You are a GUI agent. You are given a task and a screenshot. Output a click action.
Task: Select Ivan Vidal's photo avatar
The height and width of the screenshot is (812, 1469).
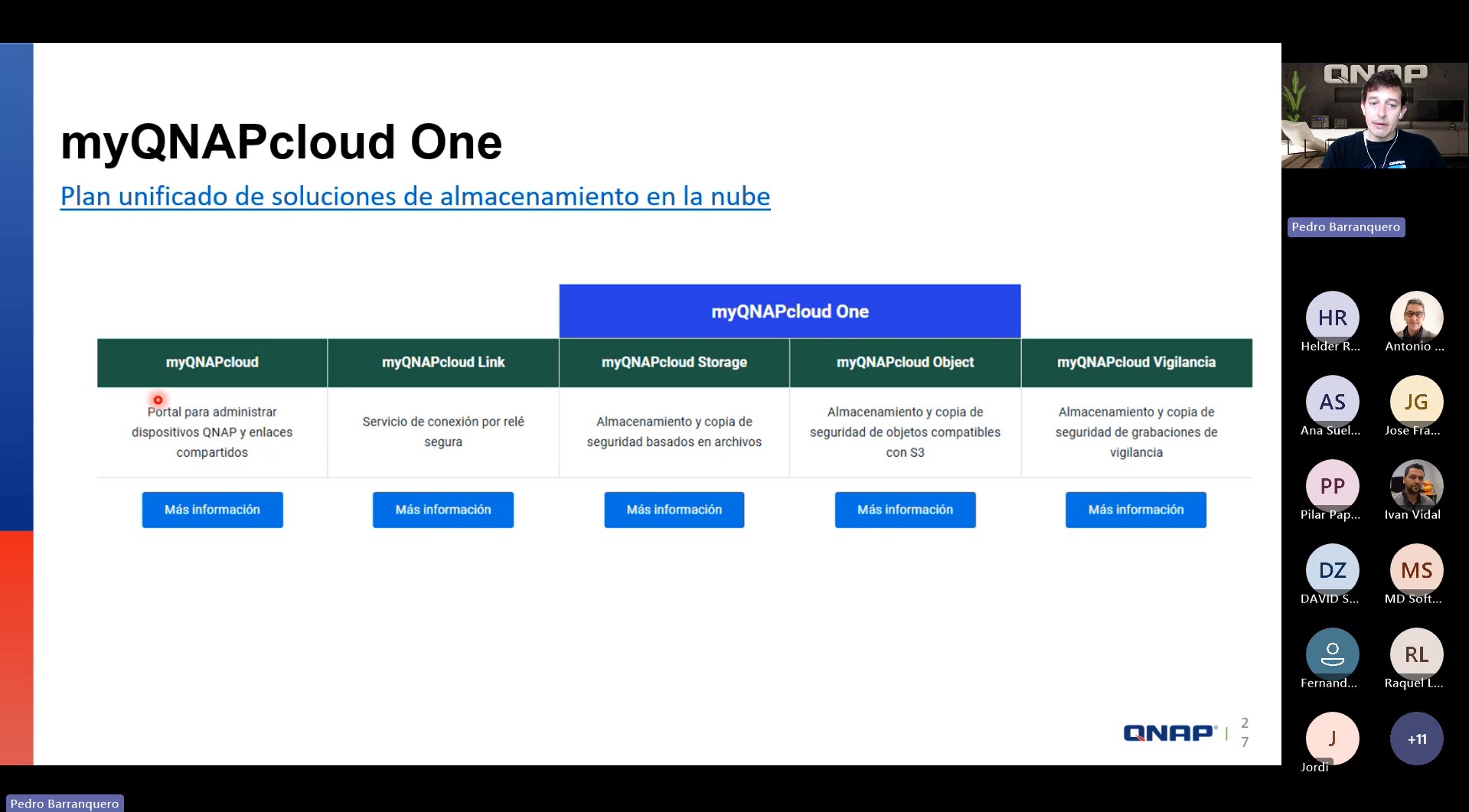(1416, 486)
